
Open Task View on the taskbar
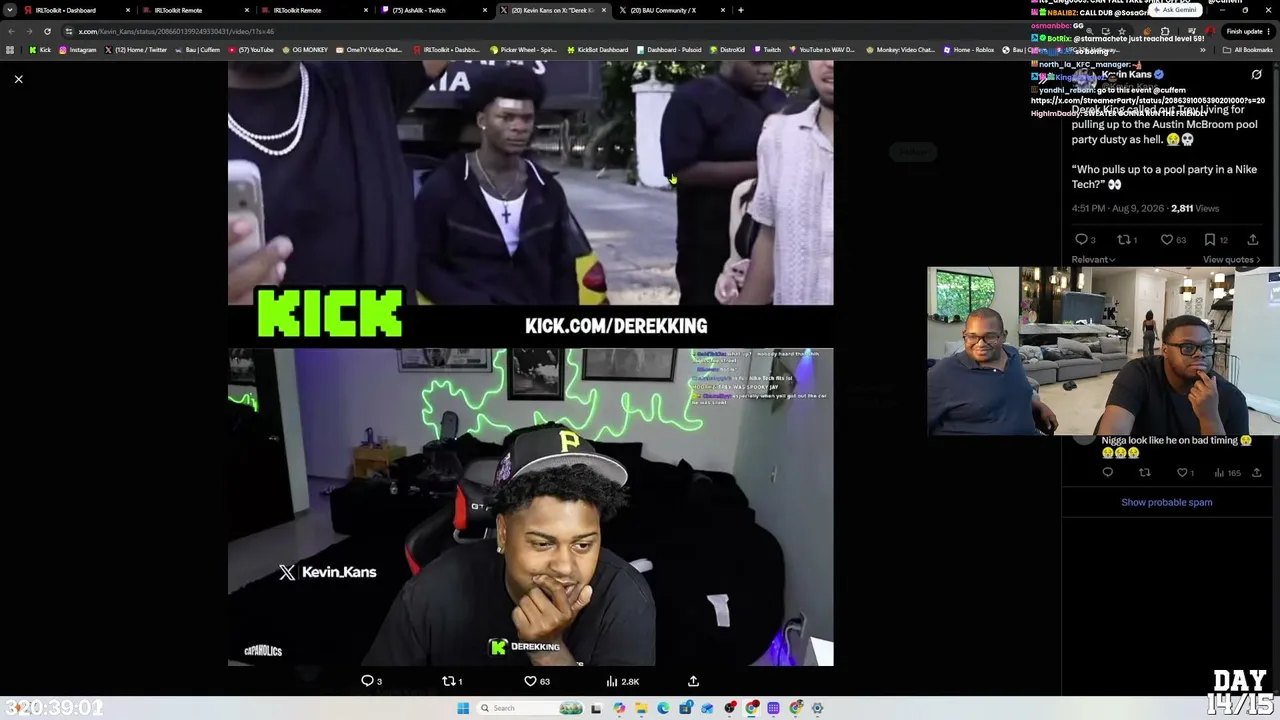596,708
